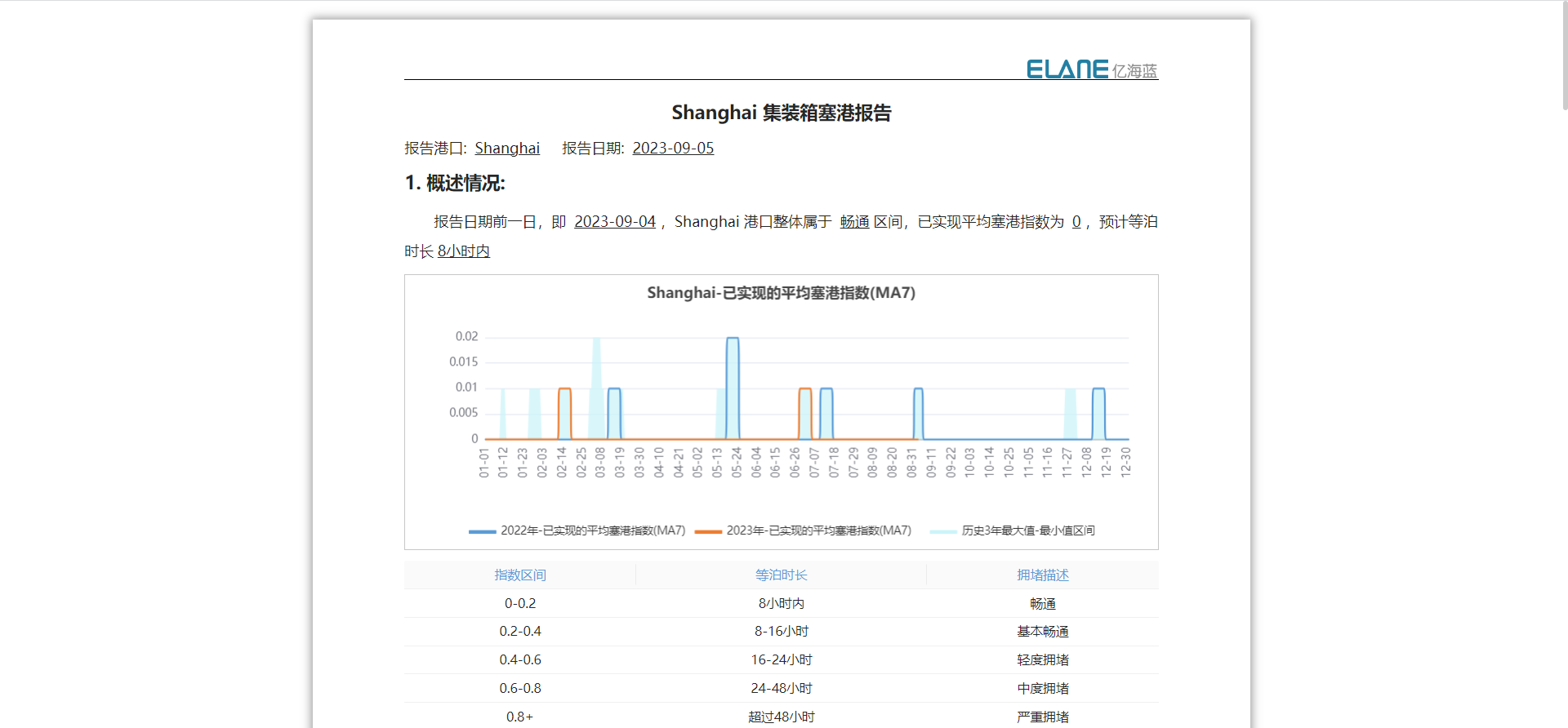
Task: Click the 05-24 x-axis date label
Action: pos(736,462)
